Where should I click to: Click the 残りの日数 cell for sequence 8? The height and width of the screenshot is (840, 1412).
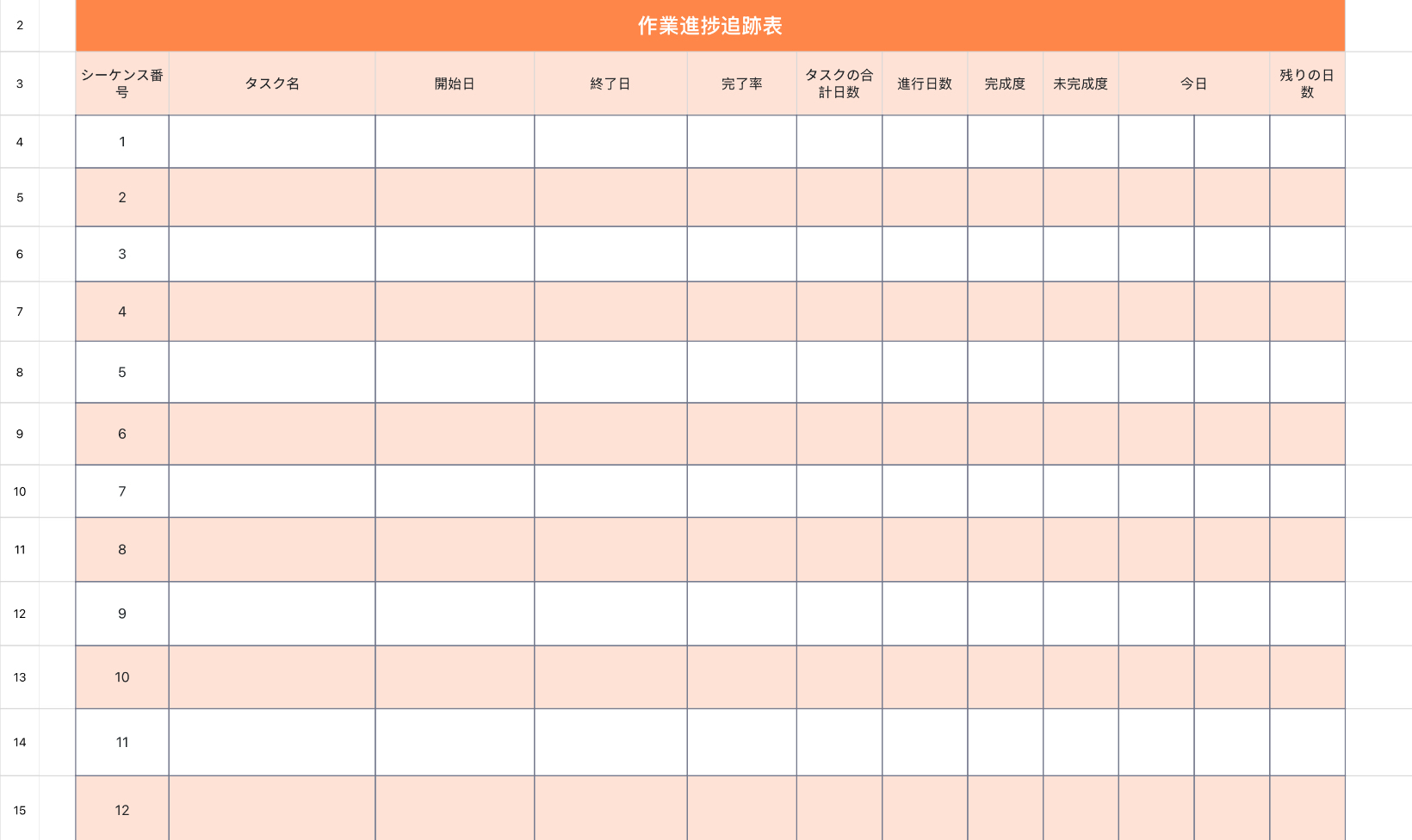(x=1307, y=549)
